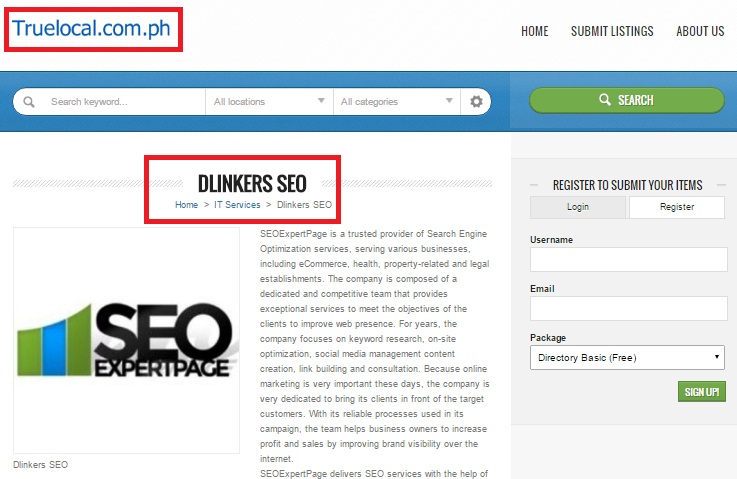Switch to the Register tab

tap(676, 207)
